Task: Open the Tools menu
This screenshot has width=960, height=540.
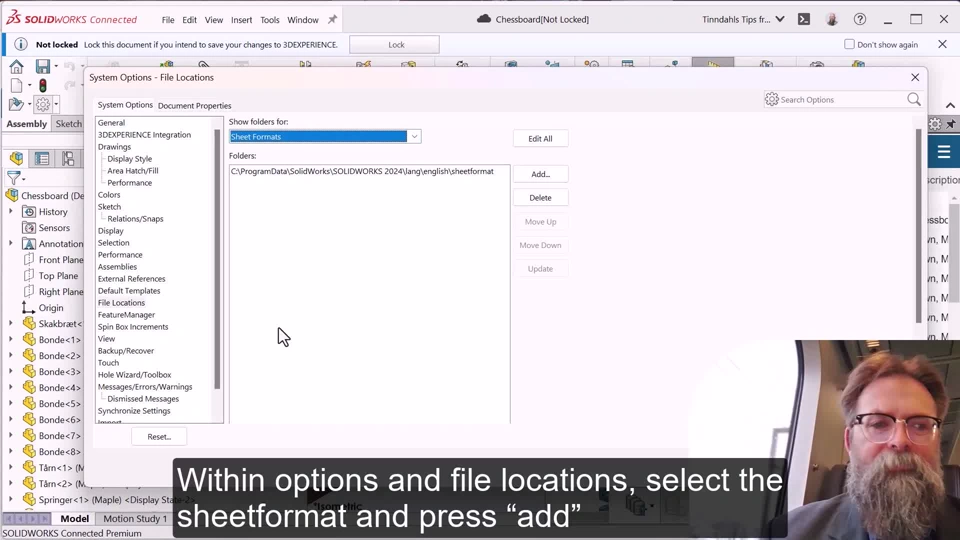Action: 269,20
